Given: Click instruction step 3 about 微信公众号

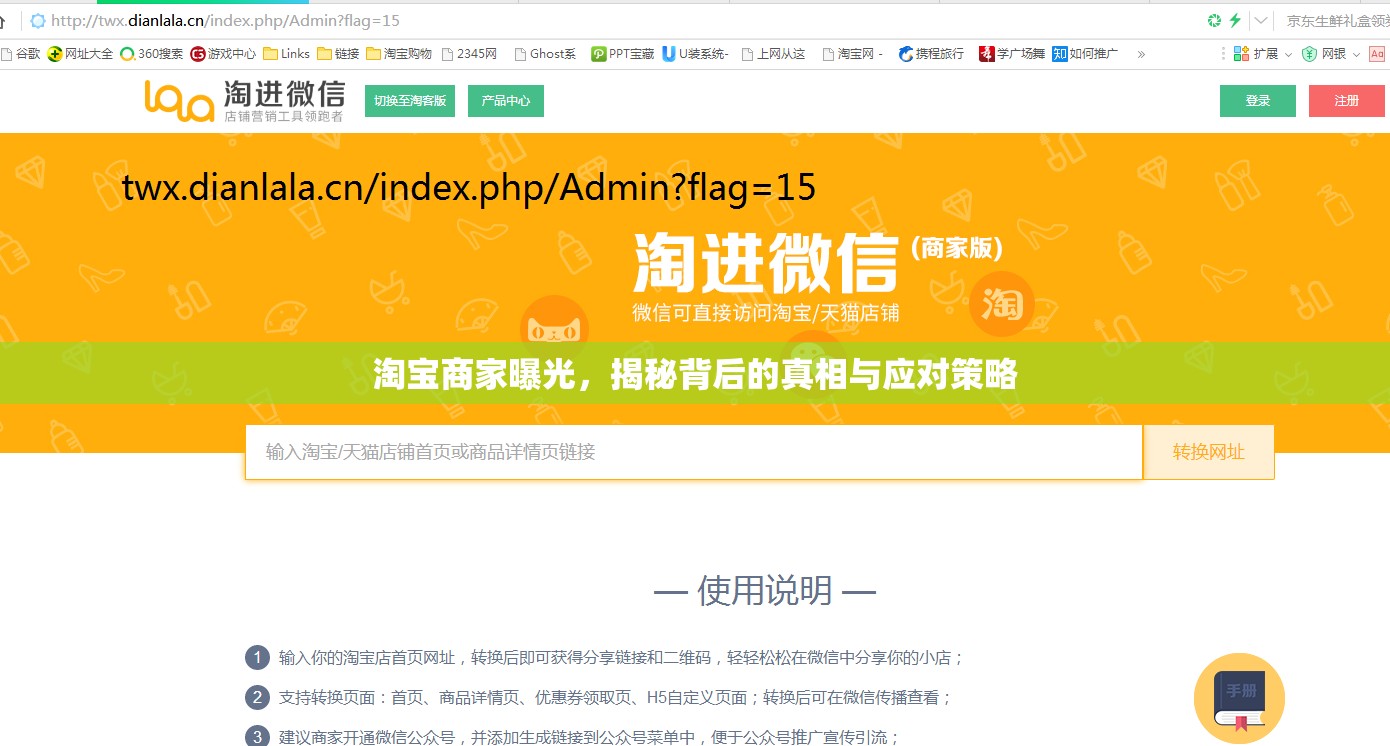Looking at the screenshot, I should [x=573, y=737].
